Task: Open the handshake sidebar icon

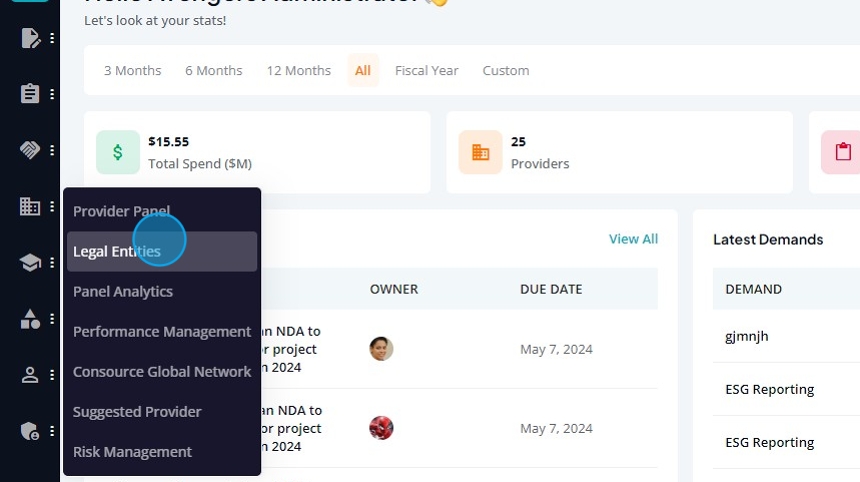Action: click(30, 150)
